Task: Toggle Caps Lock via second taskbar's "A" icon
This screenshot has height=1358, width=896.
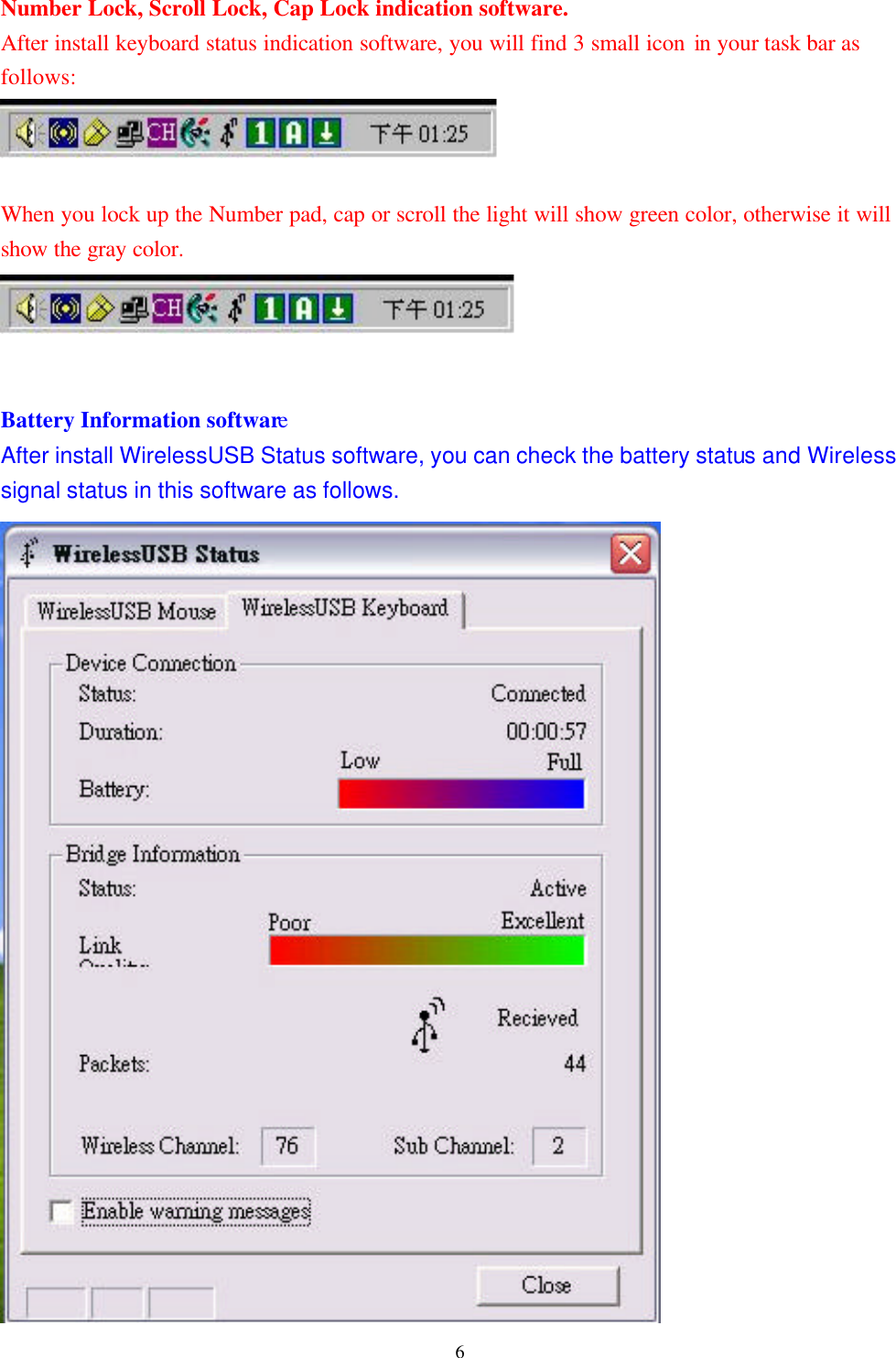Action: click(x=302, y=309)
